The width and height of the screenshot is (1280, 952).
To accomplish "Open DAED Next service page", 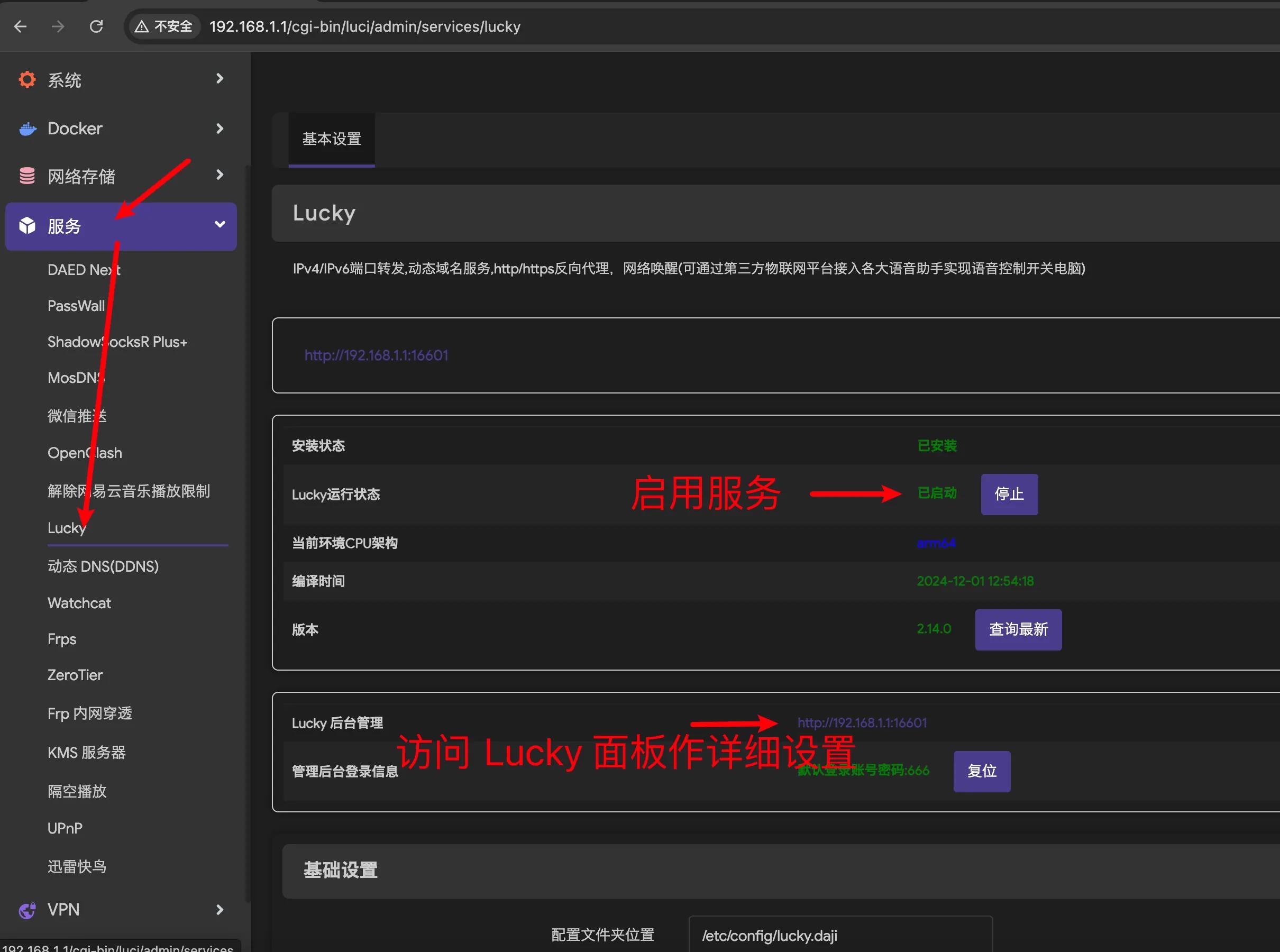I will 84,270.
